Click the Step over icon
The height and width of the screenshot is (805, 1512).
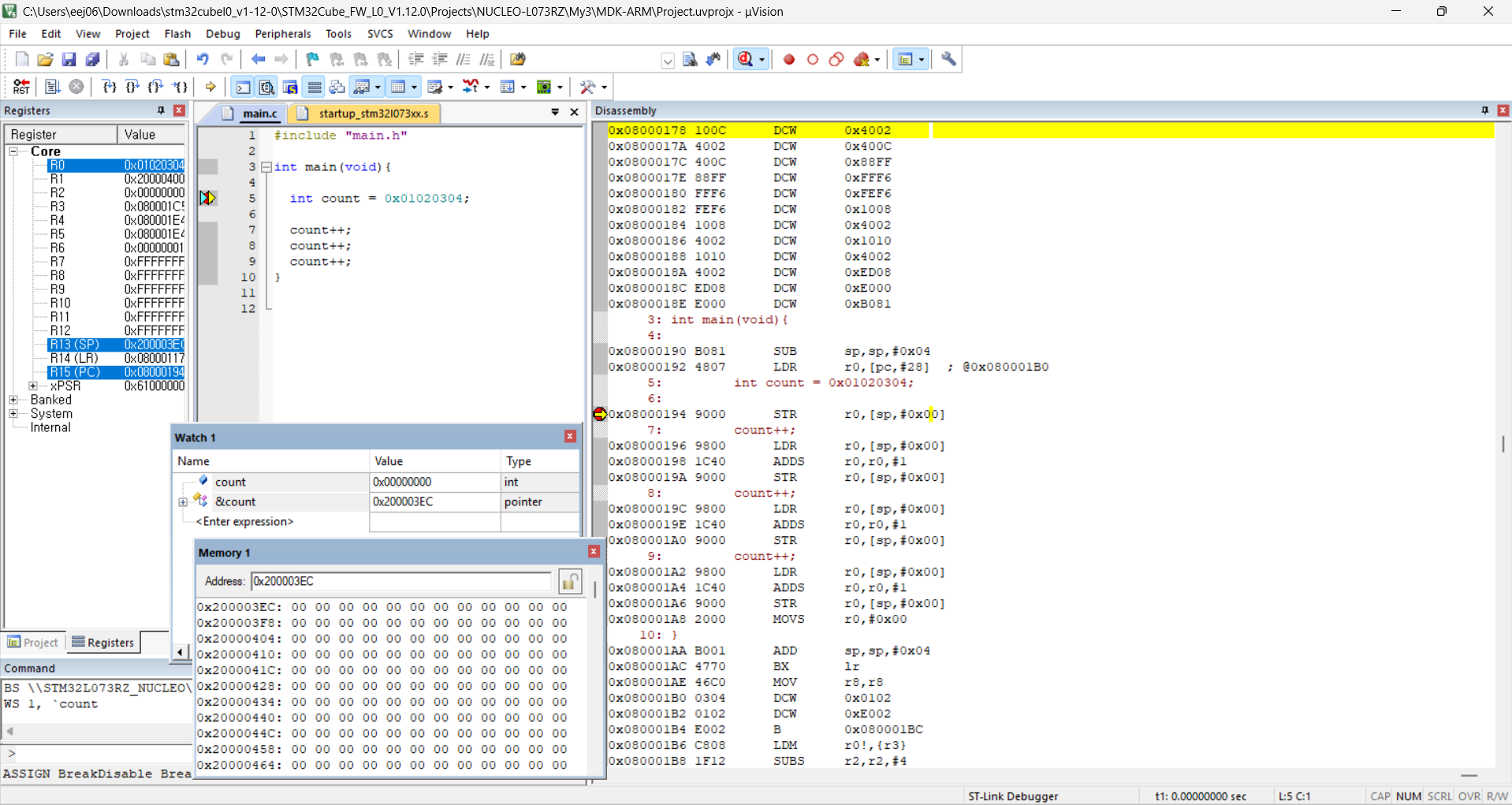tap(132, 87)
